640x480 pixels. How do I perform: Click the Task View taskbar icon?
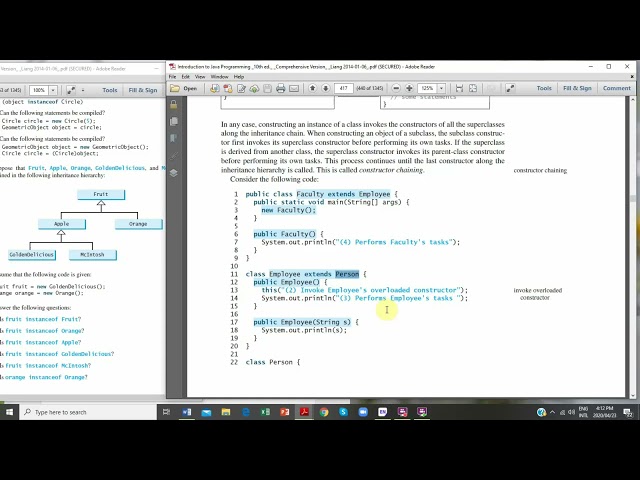[x=167, y=412]
